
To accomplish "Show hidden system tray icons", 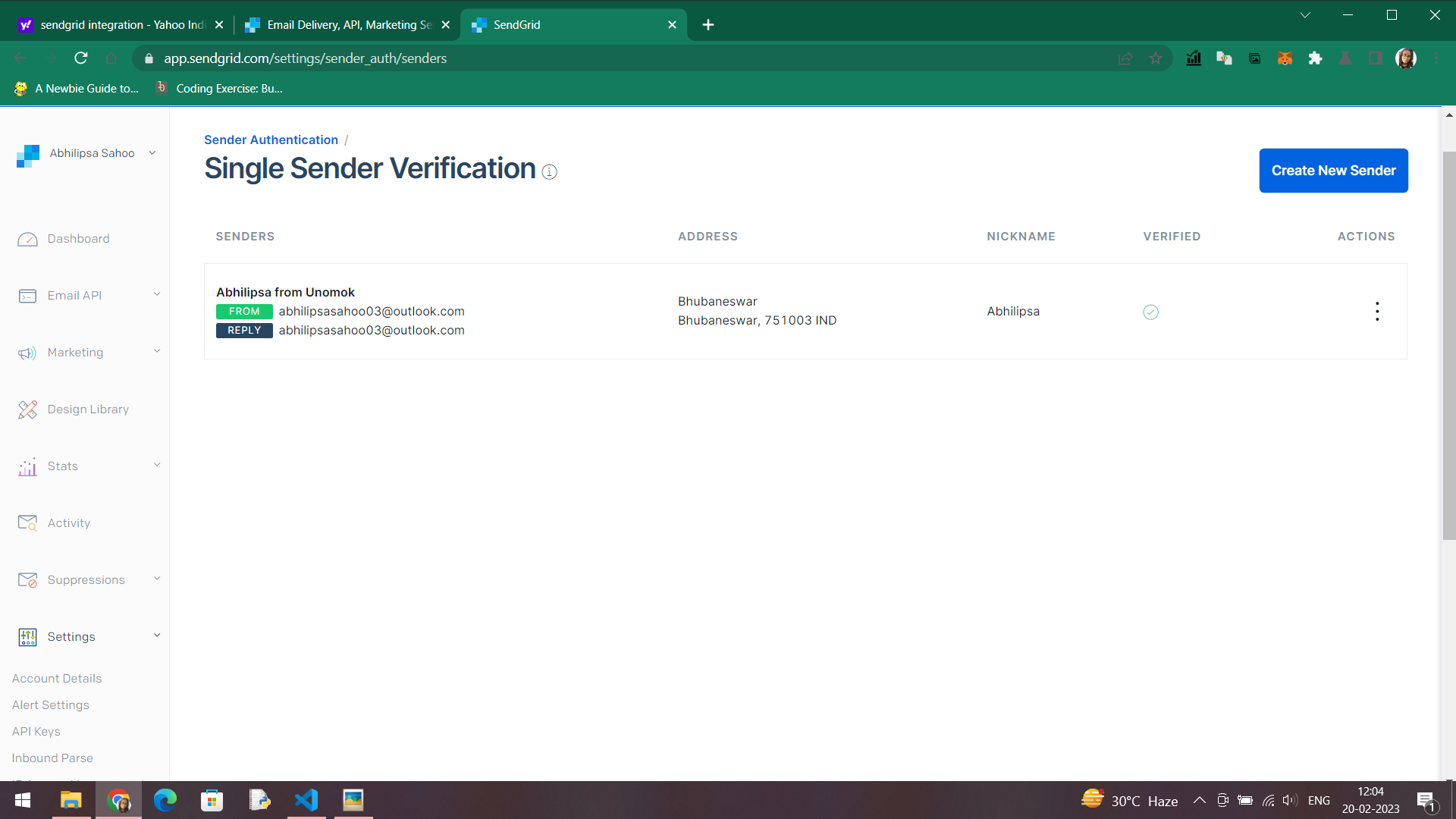I will click(x=1200, y=800).
